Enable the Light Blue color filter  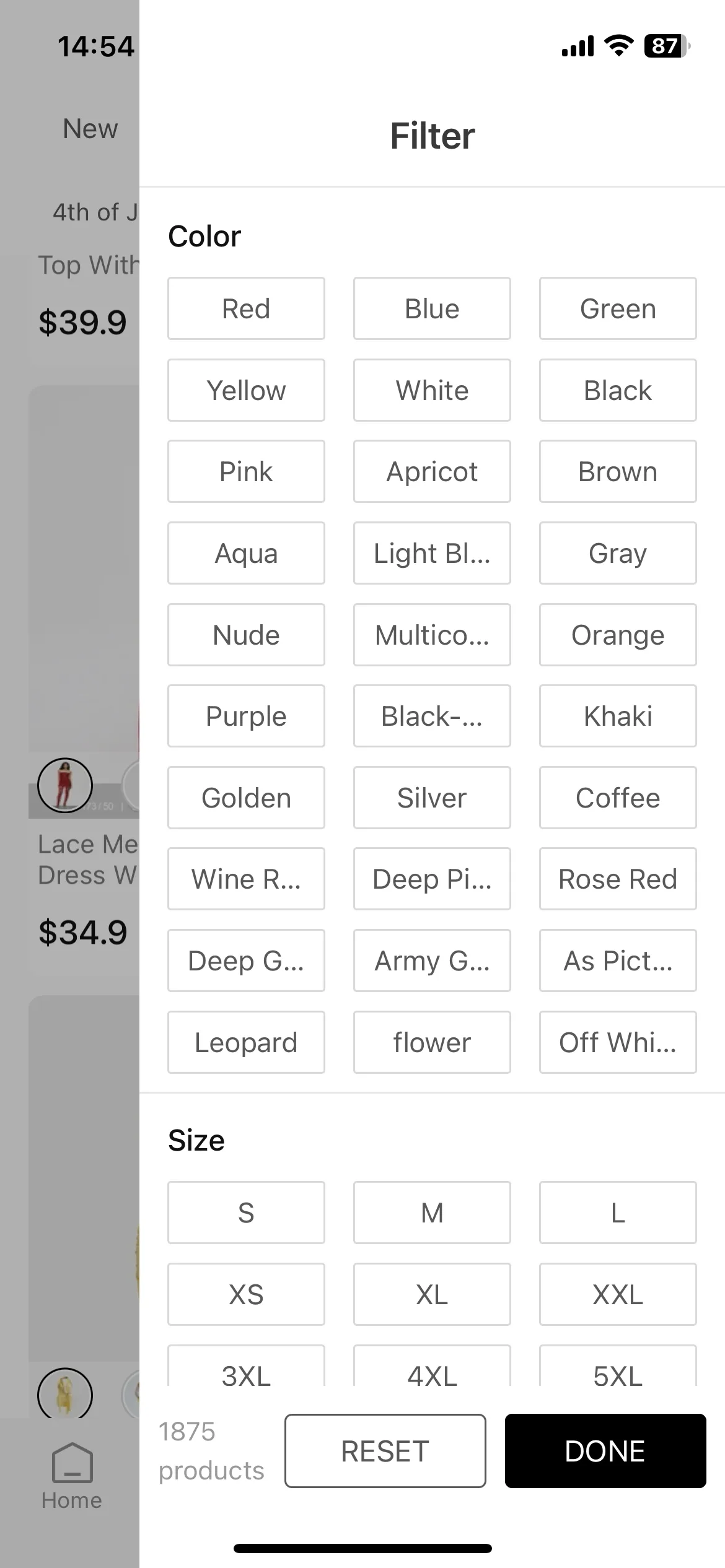coord(432,553)
